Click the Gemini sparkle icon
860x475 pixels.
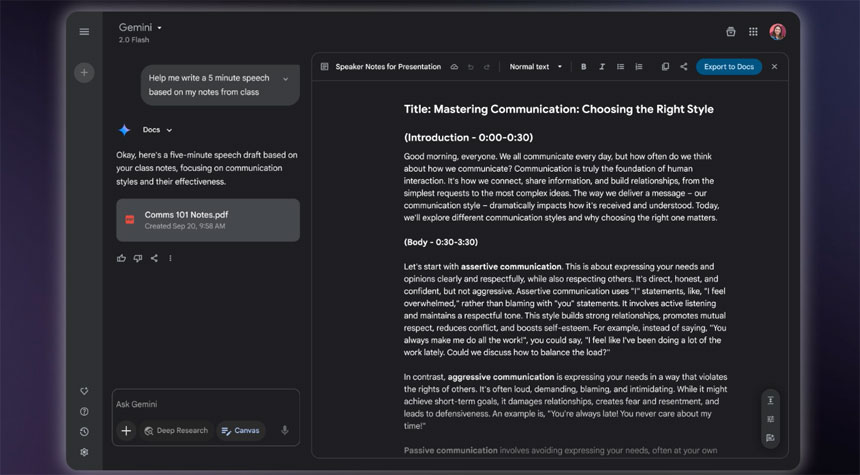click(x=125, y=130)
